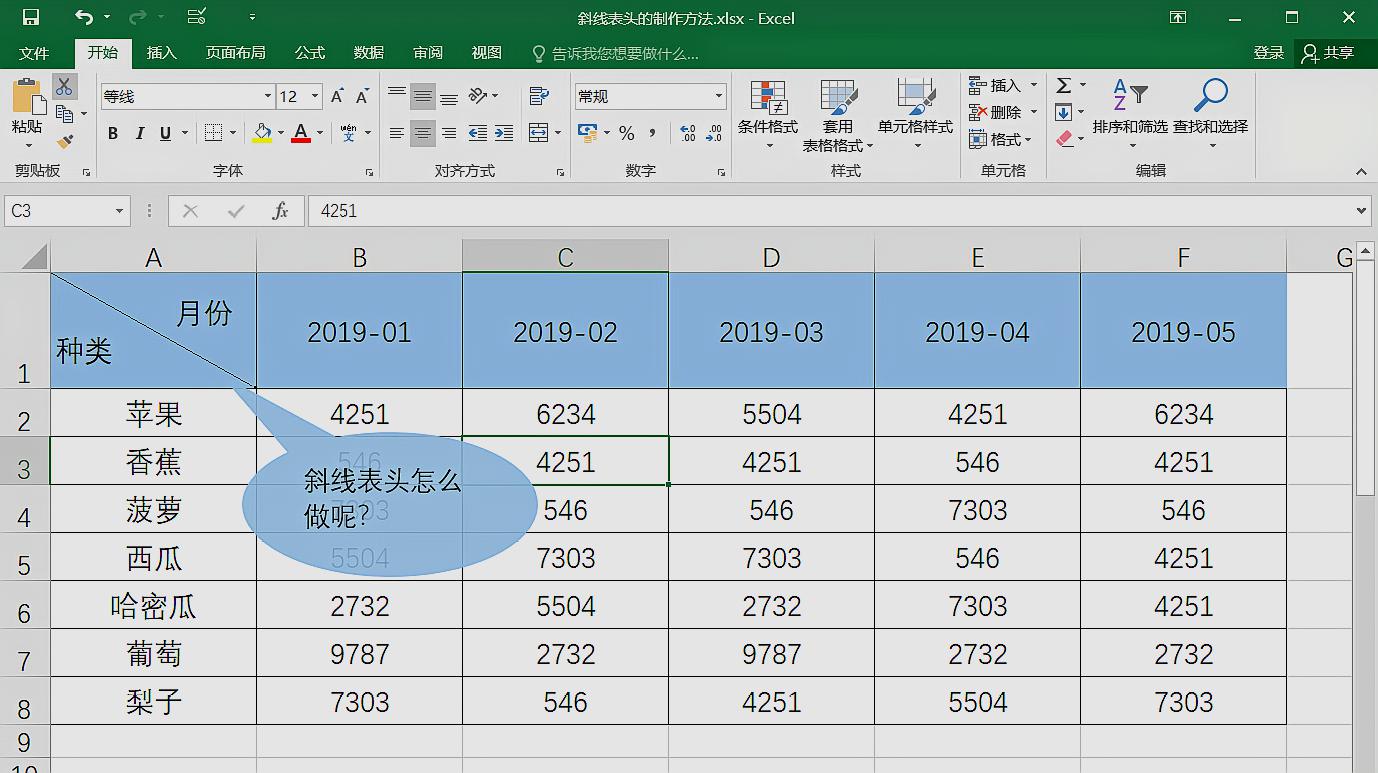Activate the Format Painter brush

tap(64, 141)
